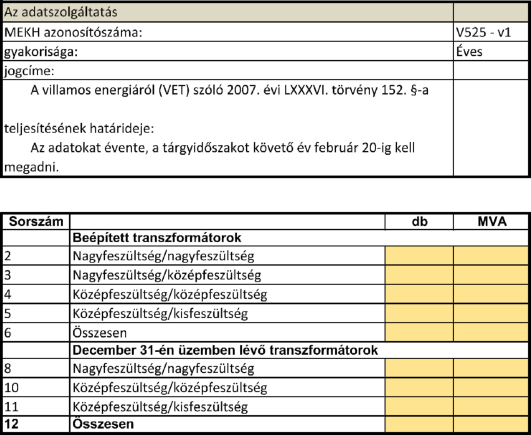Select the Az adatszolgáltatás header cell
This screenshot has width=531, height=435.
pyautogui.click(x=228, y=12)
